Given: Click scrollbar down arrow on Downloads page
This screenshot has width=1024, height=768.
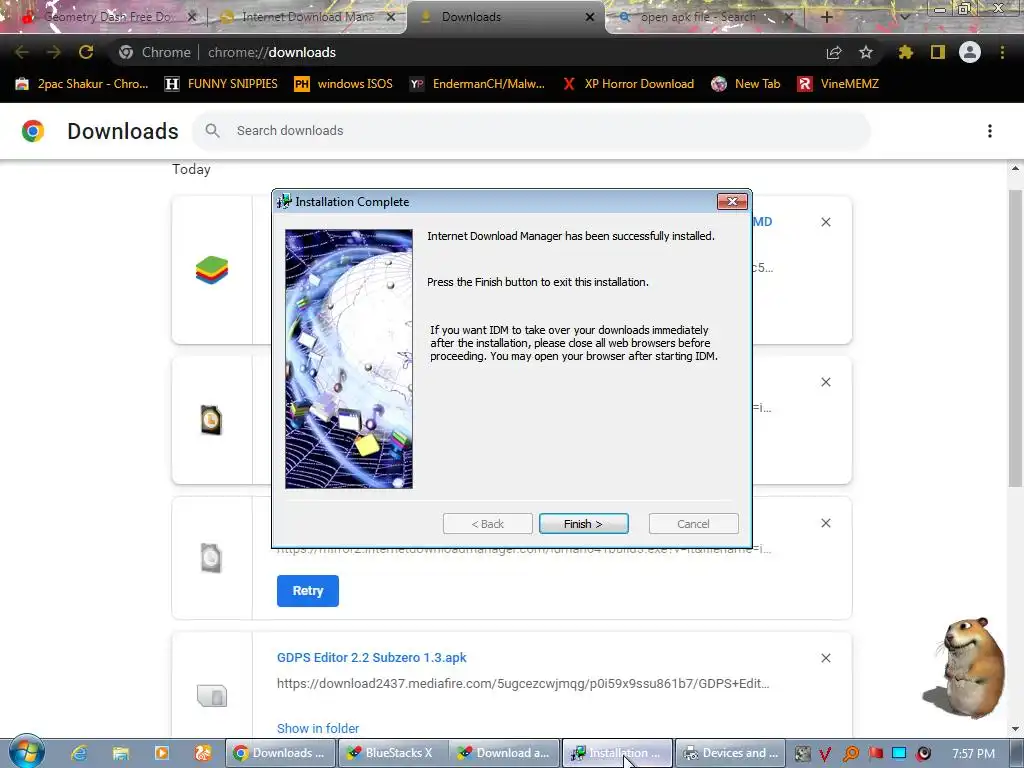Looking at the screenshot, I should 1015,729.
